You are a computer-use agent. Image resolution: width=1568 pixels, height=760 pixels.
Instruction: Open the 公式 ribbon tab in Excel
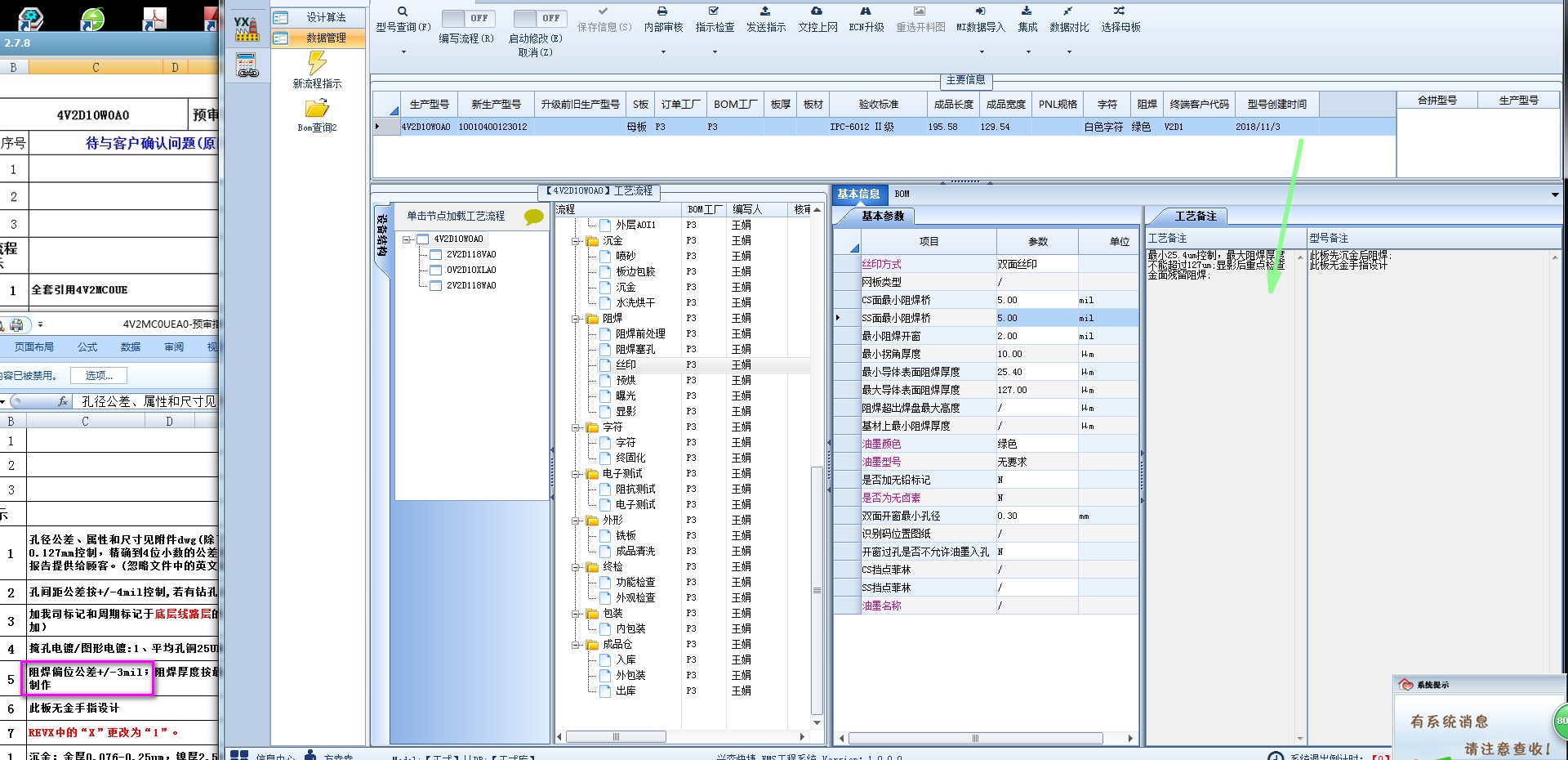[x=87, y=347]
